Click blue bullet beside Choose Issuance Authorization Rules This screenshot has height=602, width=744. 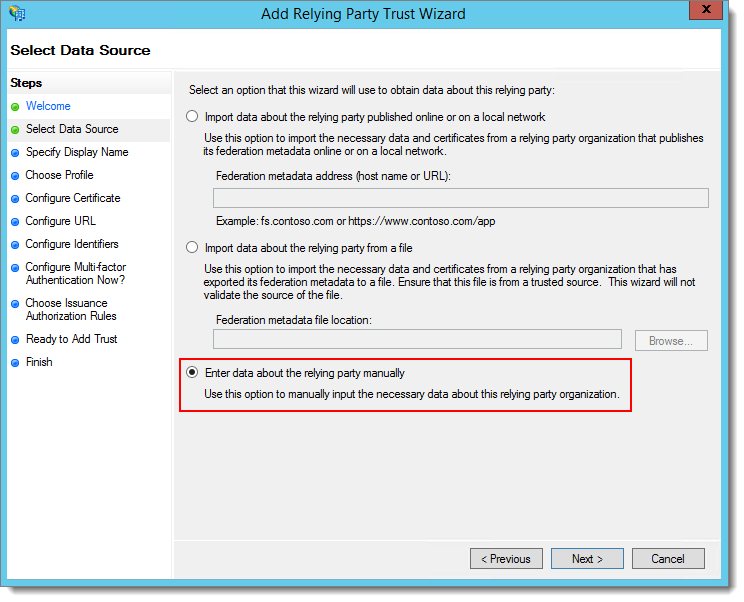pyautogui.click(x=15, y=304)
